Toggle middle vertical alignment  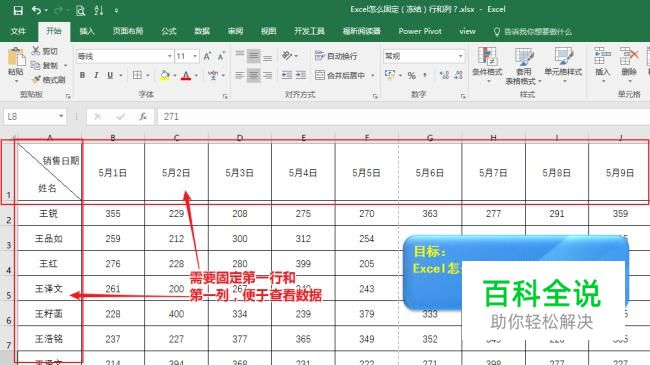tap(253, 56)
